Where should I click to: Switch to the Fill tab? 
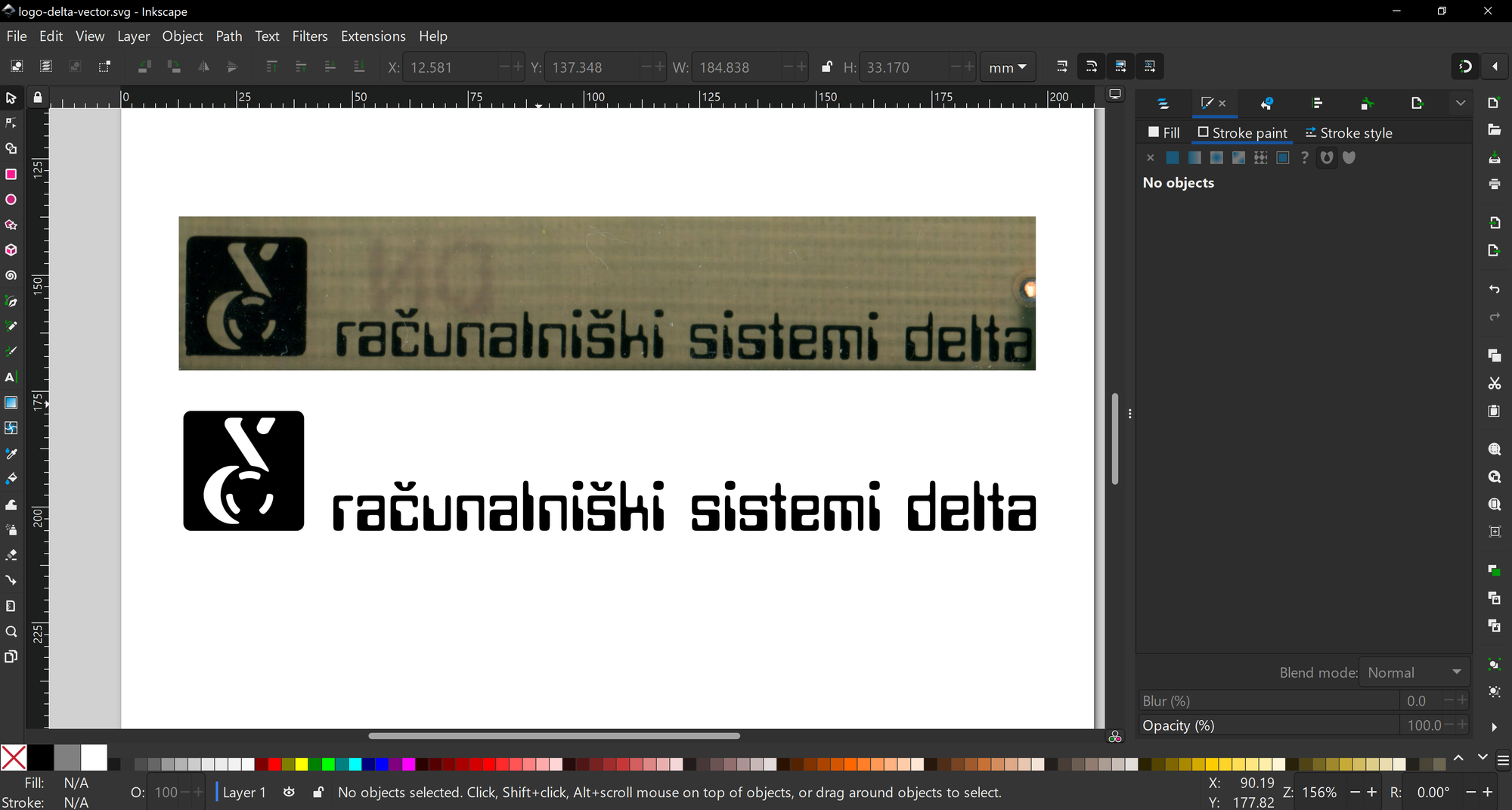(x=1163, y=132)
